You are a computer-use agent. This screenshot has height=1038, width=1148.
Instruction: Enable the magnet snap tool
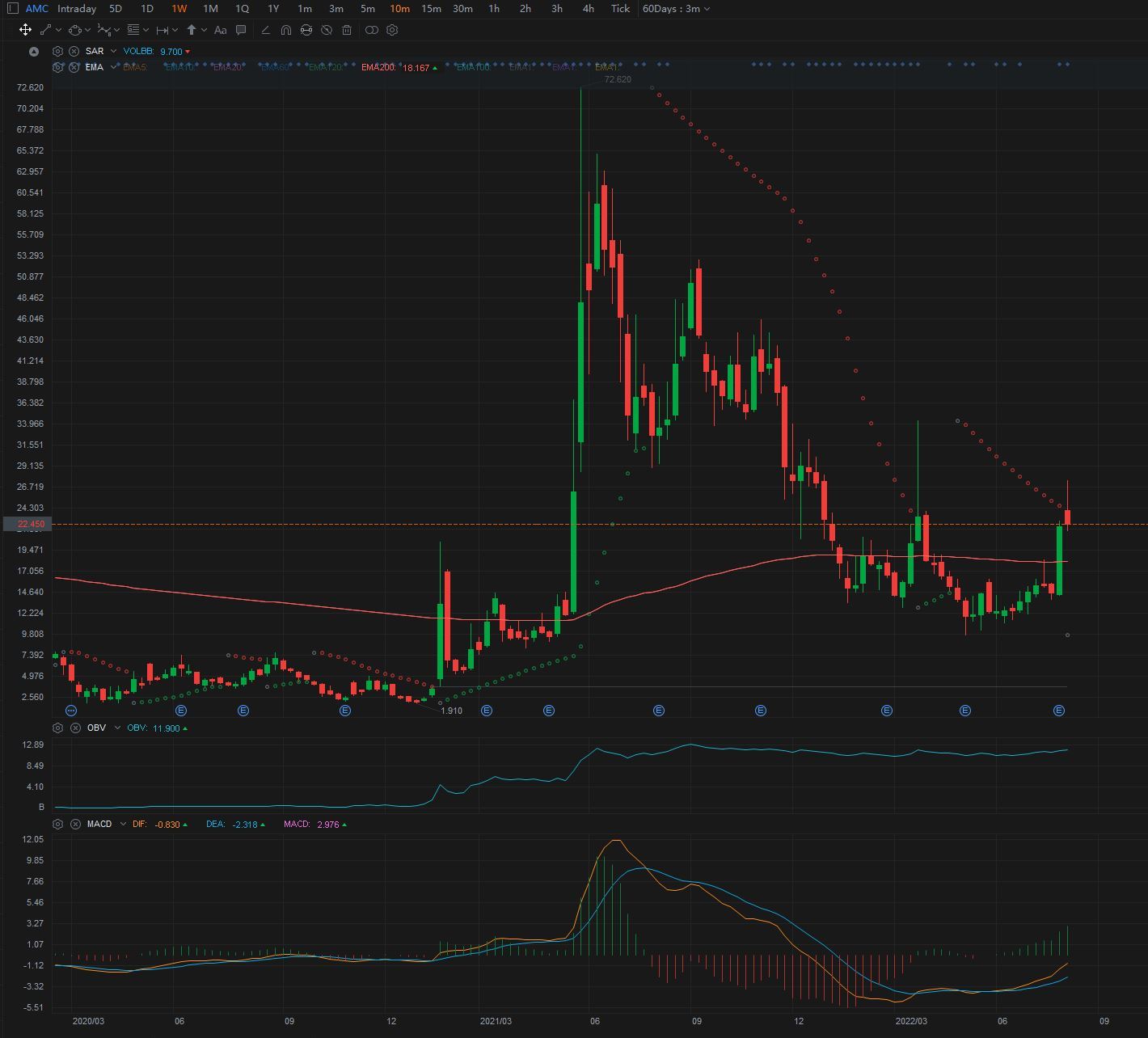tap(285, 30)
